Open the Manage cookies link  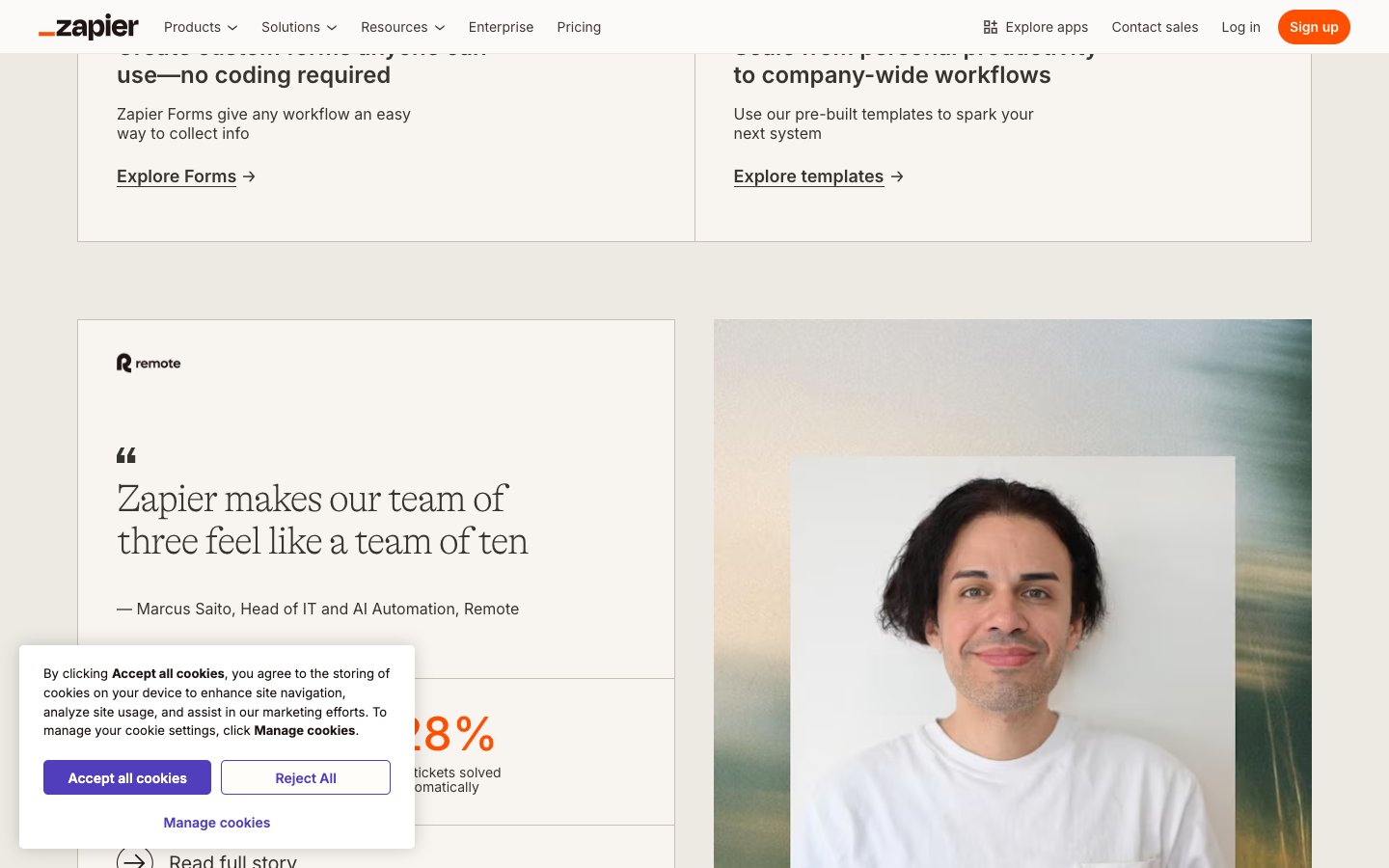[217, 823]
